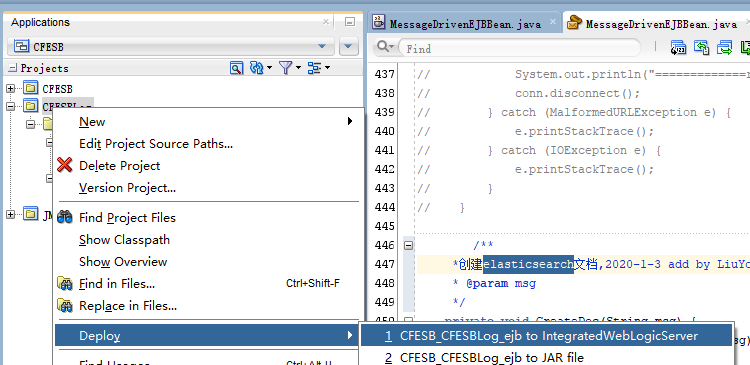Click the funnel filter icon in Projects toolbar

pos(286,68)
